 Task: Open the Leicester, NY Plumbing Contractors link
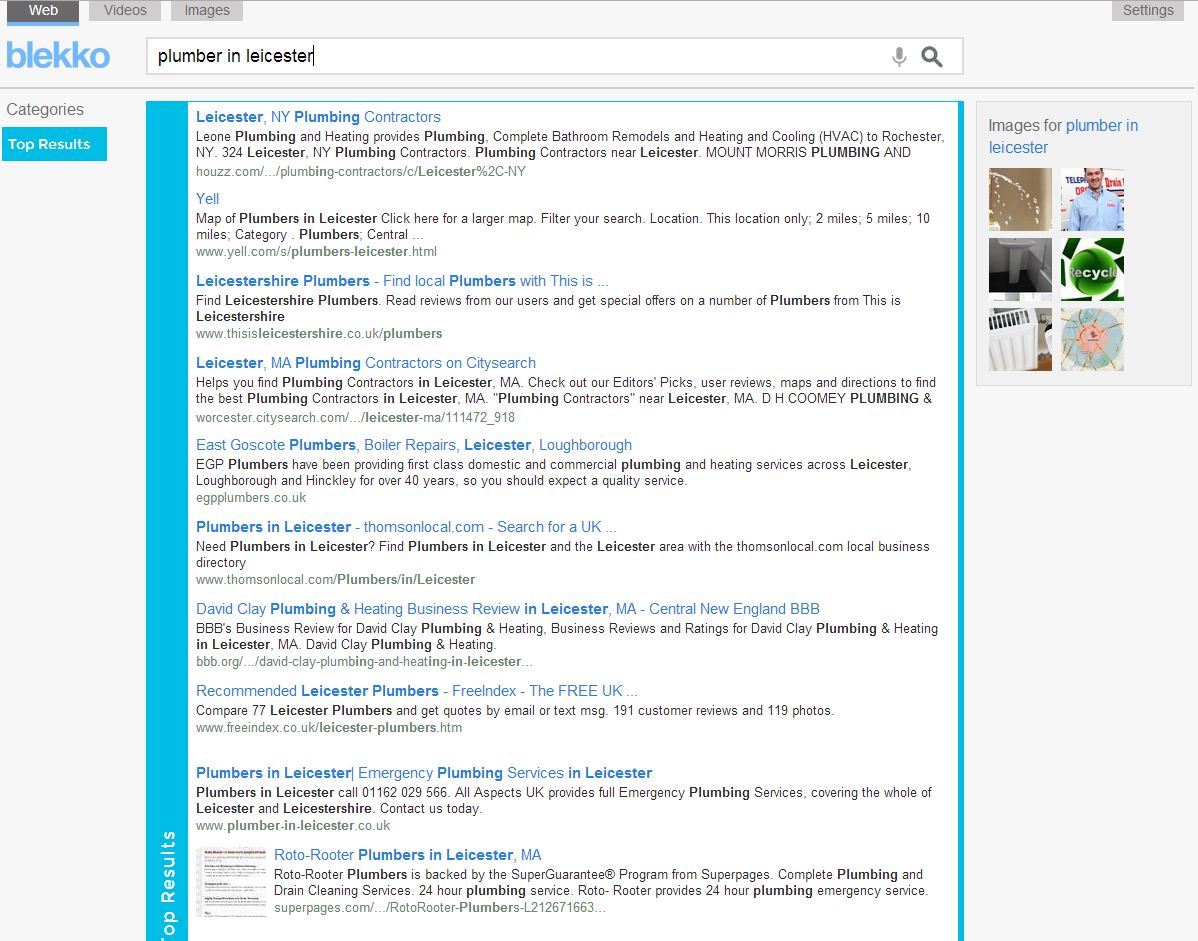318,117
